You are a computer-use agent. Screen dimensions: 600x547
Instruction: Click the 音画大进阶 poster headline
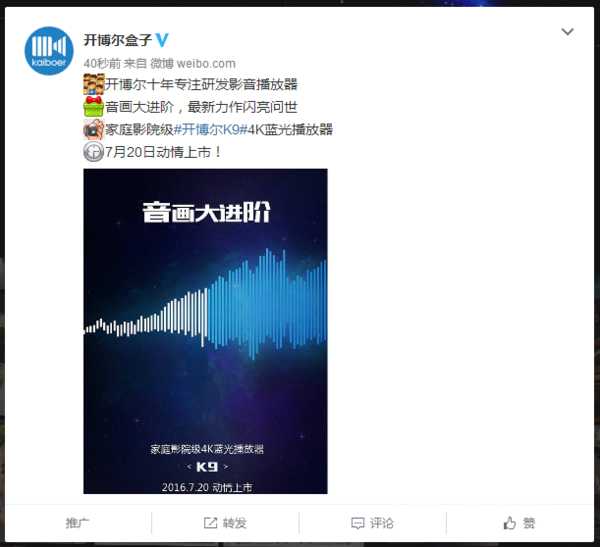[207, 212]
